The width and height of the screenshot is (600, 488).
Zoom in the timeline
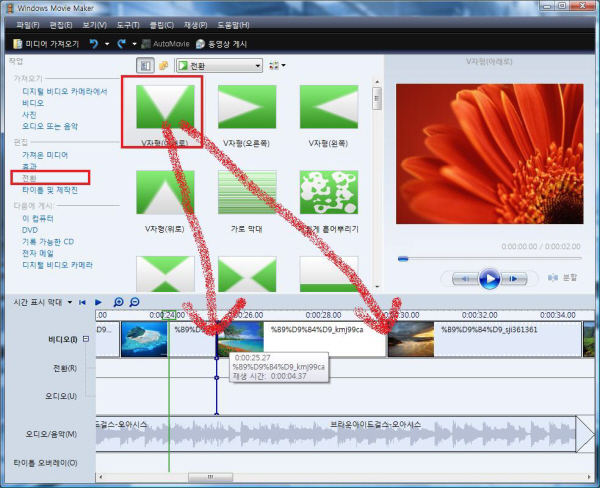[x=118, y=302]
